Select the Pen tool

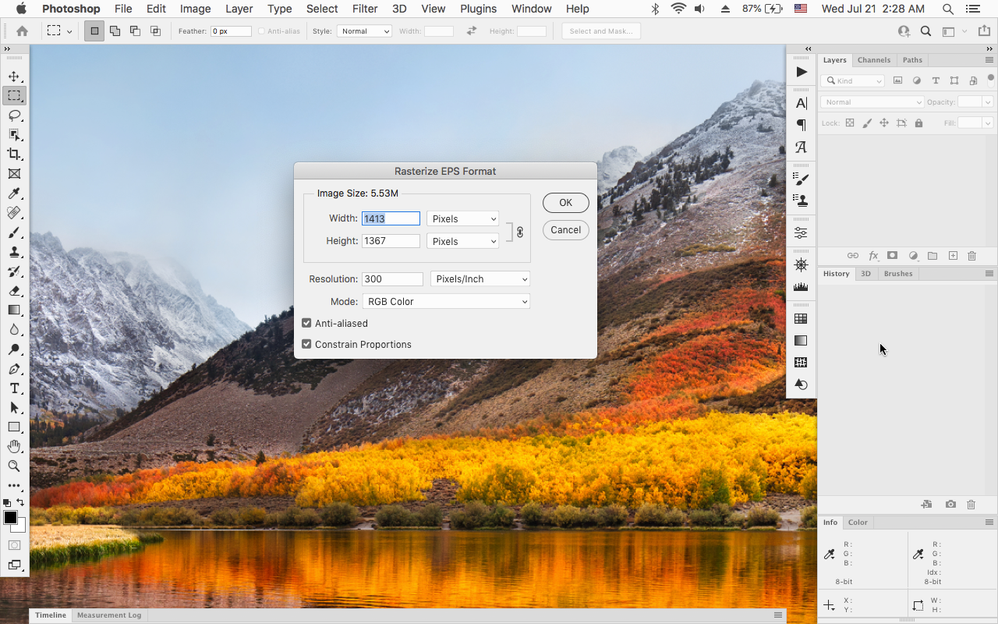(14, 369)
